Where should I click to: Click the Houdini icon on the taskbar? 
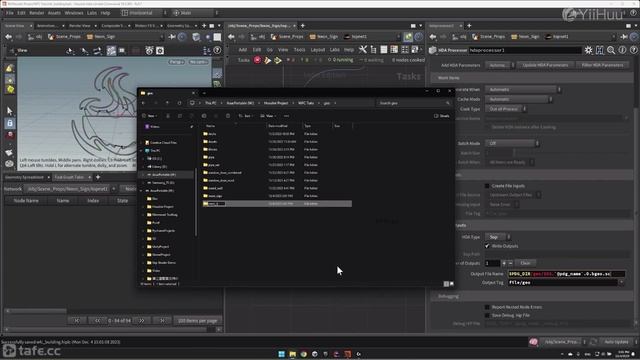click(x=347, y=354)
